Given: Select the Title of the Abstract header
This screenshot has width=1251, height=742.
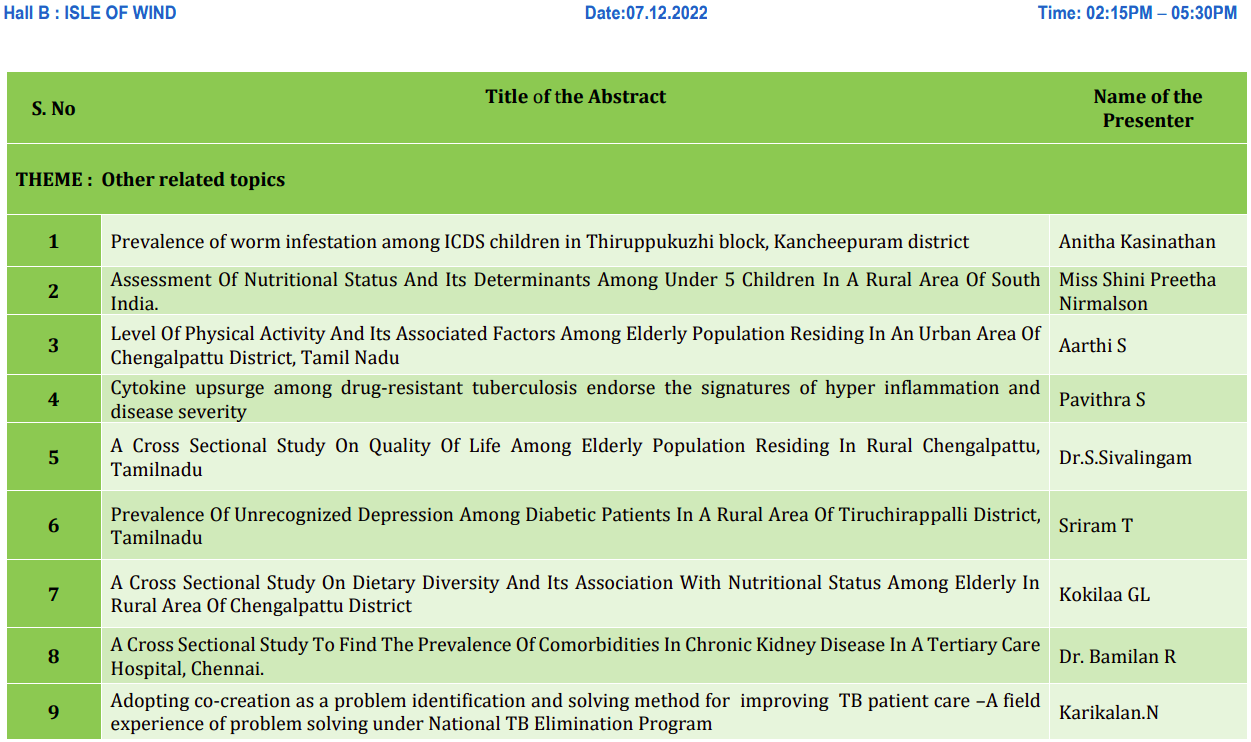Looking at the screenshot, I should click(575, 97).
